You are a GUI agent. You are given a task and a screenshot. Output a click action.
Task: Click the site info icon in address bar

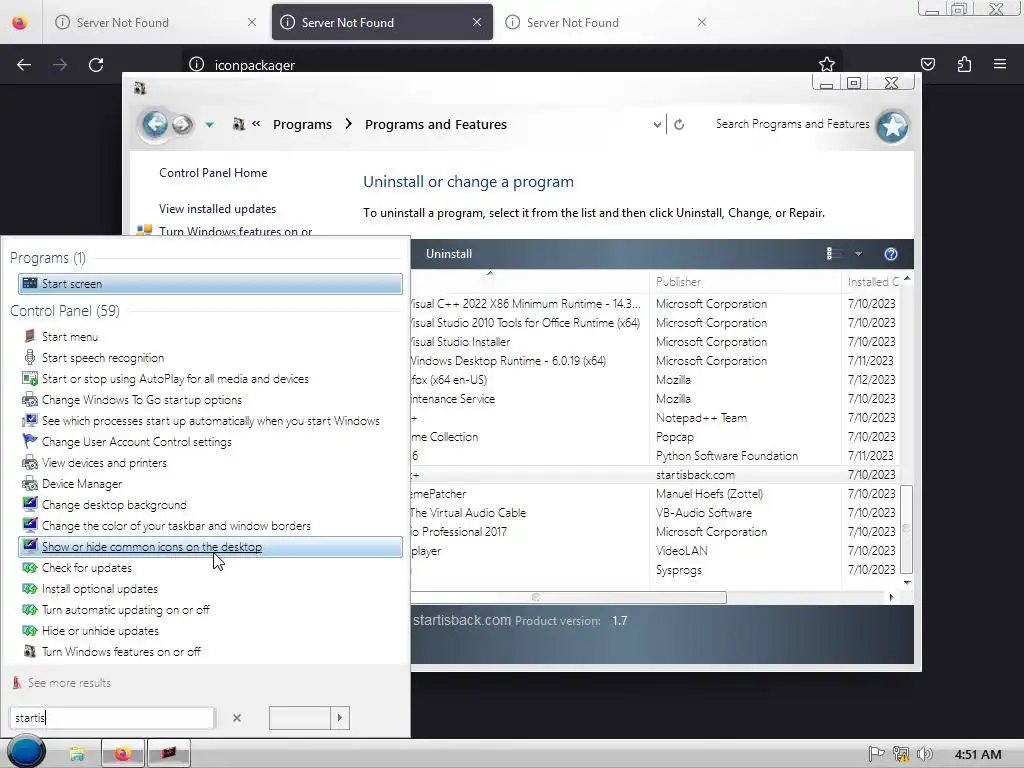[197, 64]
